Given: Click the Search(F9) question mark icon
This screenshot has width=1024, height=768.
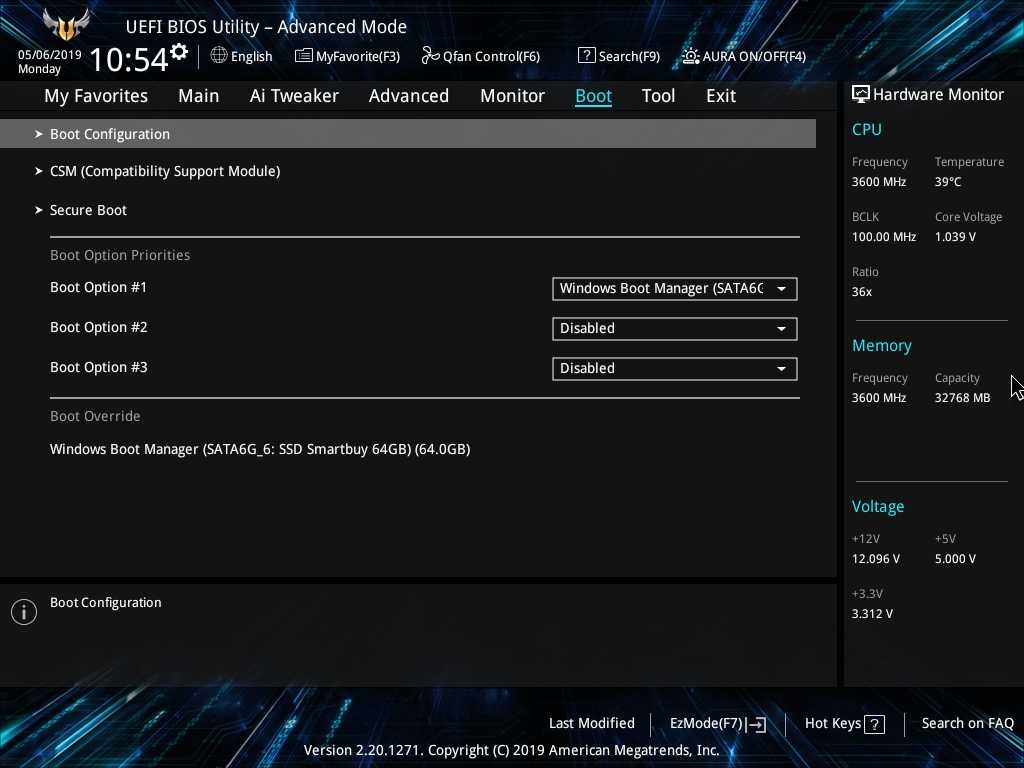Looking at the screenshot, I should tap(587, 56).
